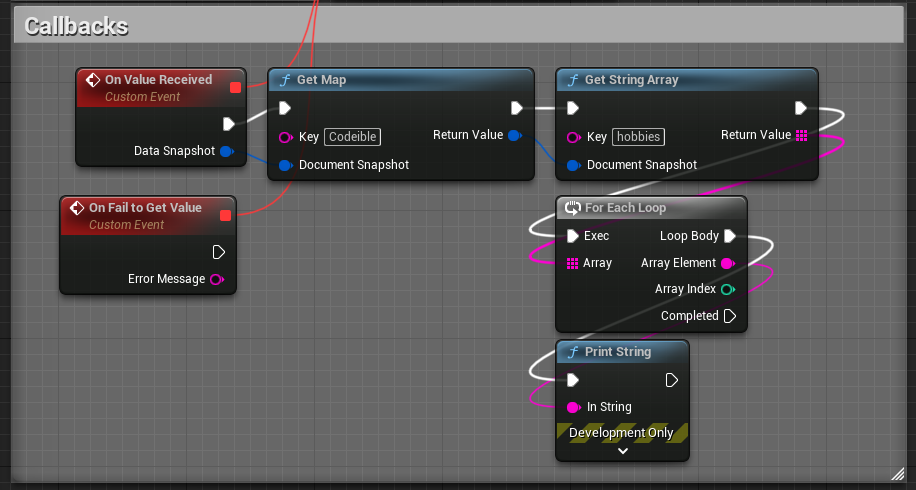Click Get String Array exec output pin

point(801,108)
